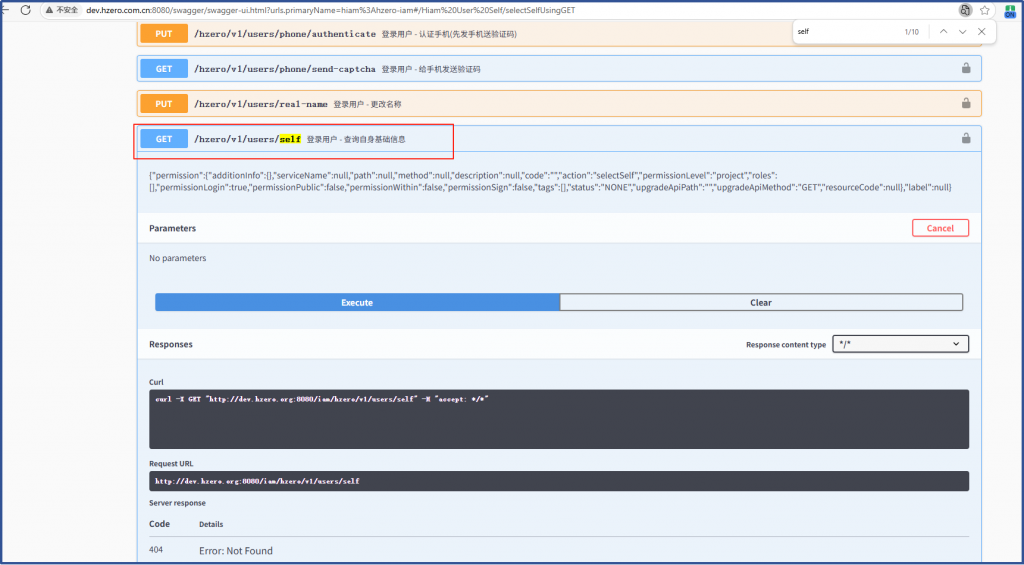Viewport: 1024px width, 565px height.
Task: Jump to the next find match
Action: 962,32
